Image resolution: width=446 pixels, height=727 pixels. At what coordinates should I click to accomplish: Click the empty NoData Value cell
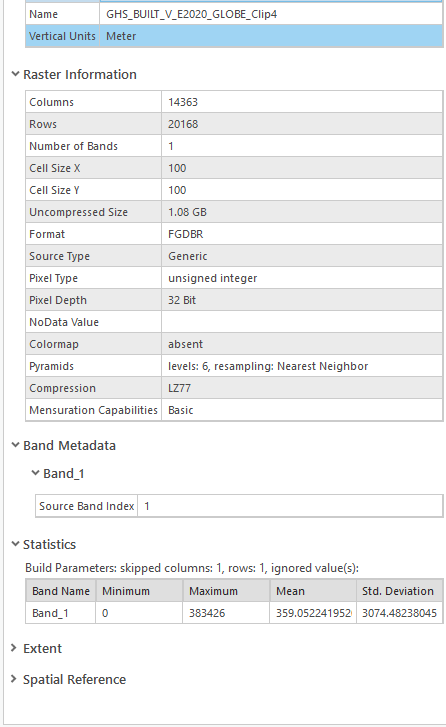[x=302, y=322]
